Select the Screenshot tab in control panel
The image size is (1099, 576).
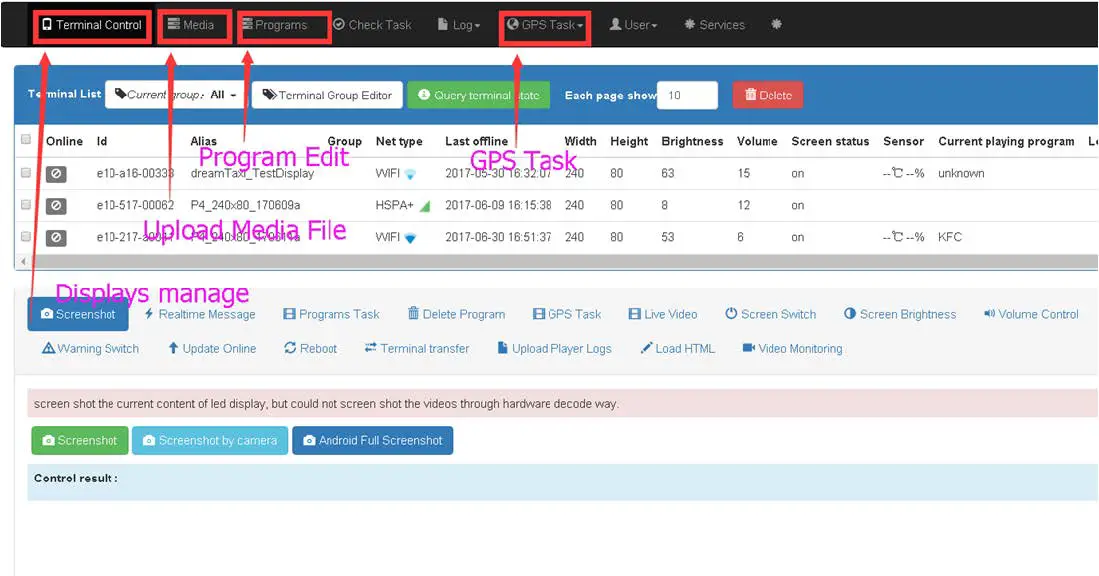pyautogui.click(x=78, y=314)
